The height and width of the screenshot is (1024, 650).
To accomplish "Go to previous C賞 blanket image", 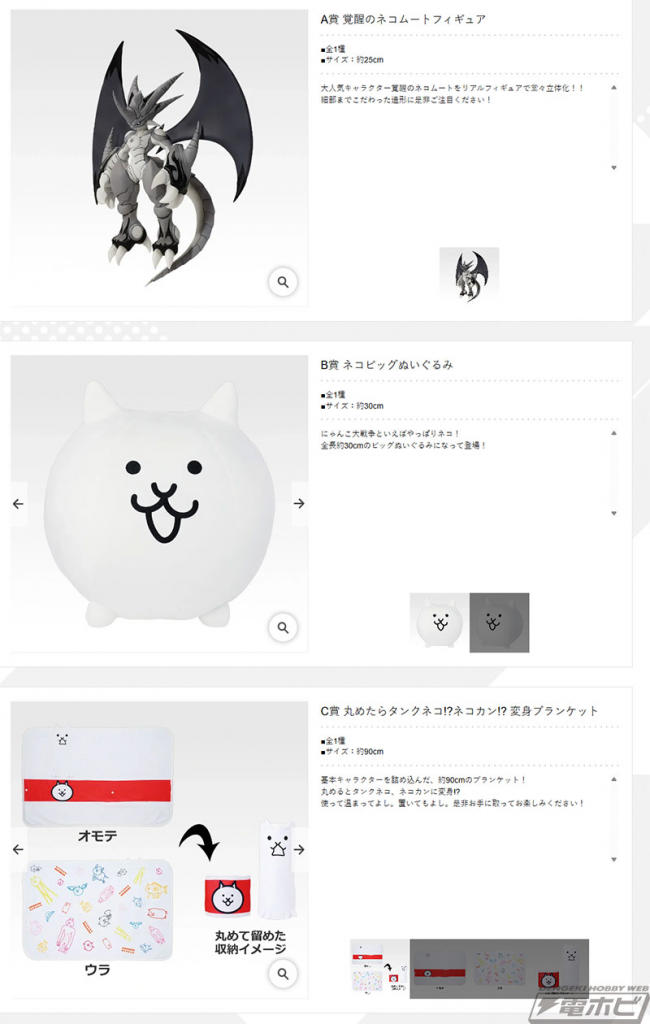I will point(18,850).
